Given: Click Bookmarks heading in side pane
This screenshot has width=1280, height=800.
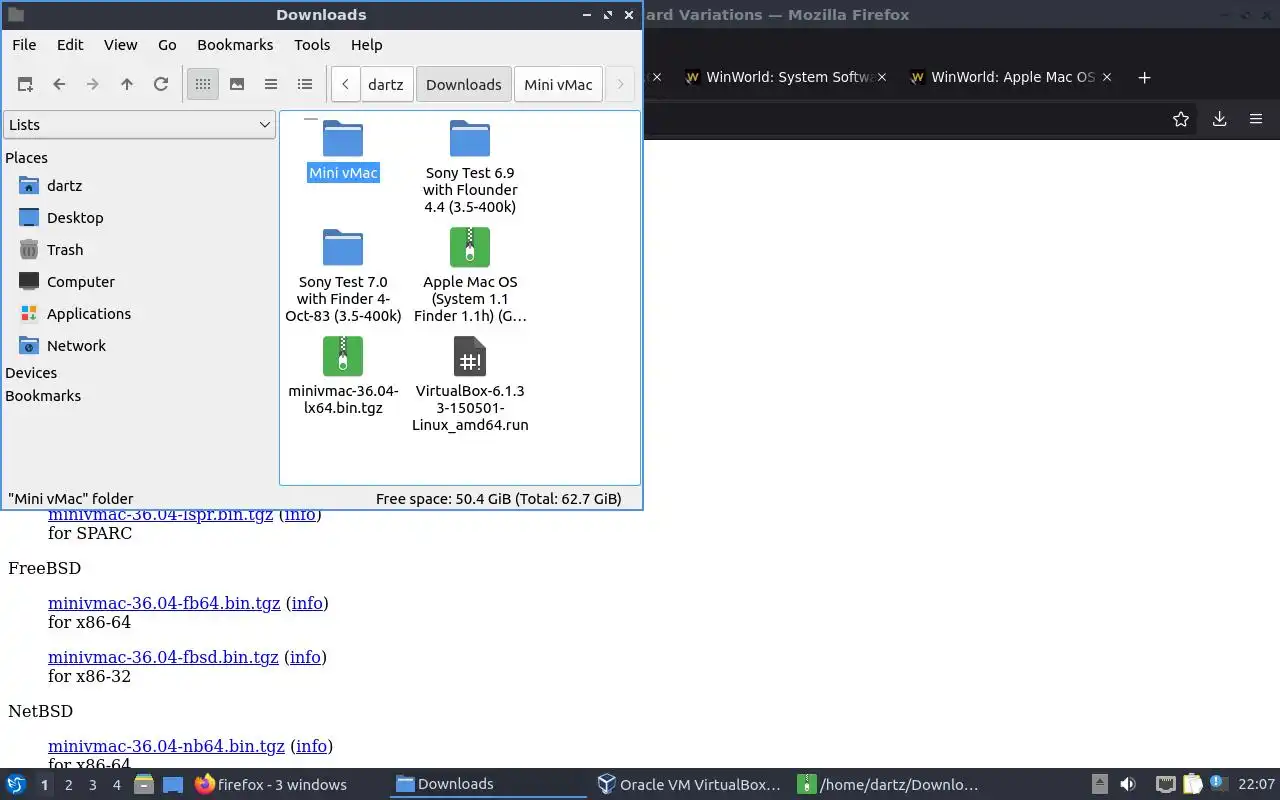Looking at the screenshot, I should click(43, 396).
